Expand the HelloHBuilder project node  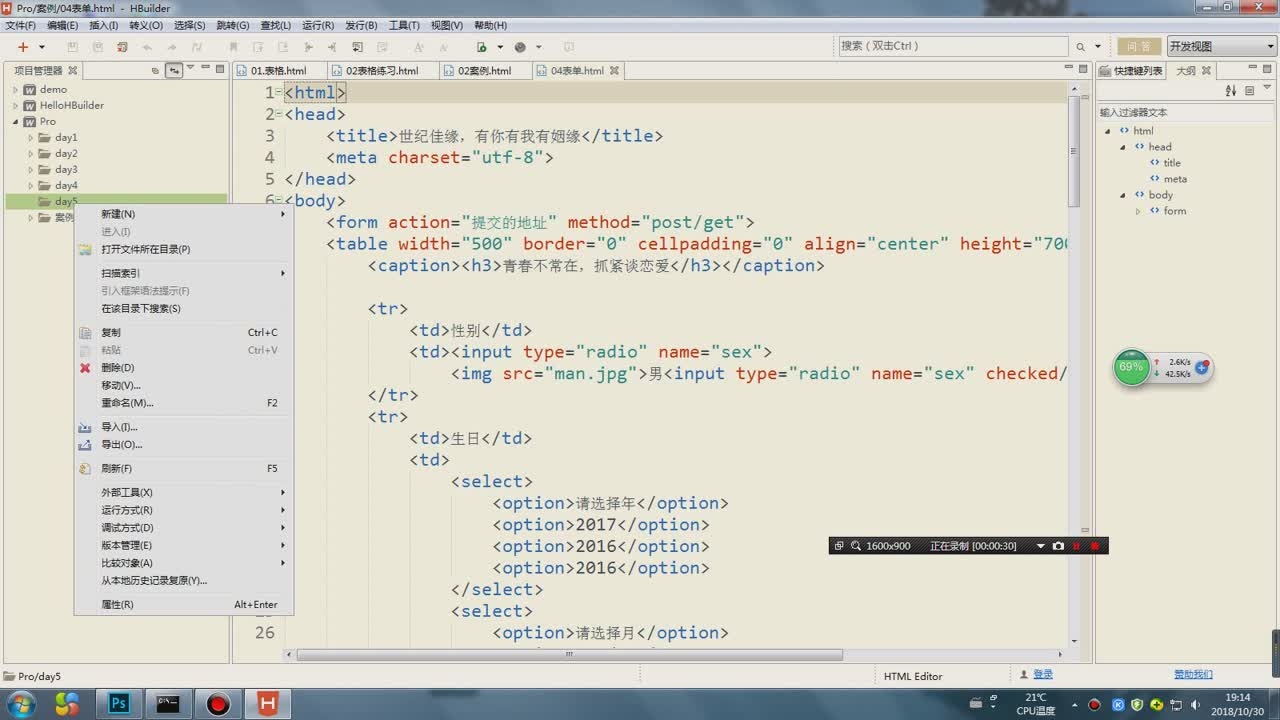(15, 106)
